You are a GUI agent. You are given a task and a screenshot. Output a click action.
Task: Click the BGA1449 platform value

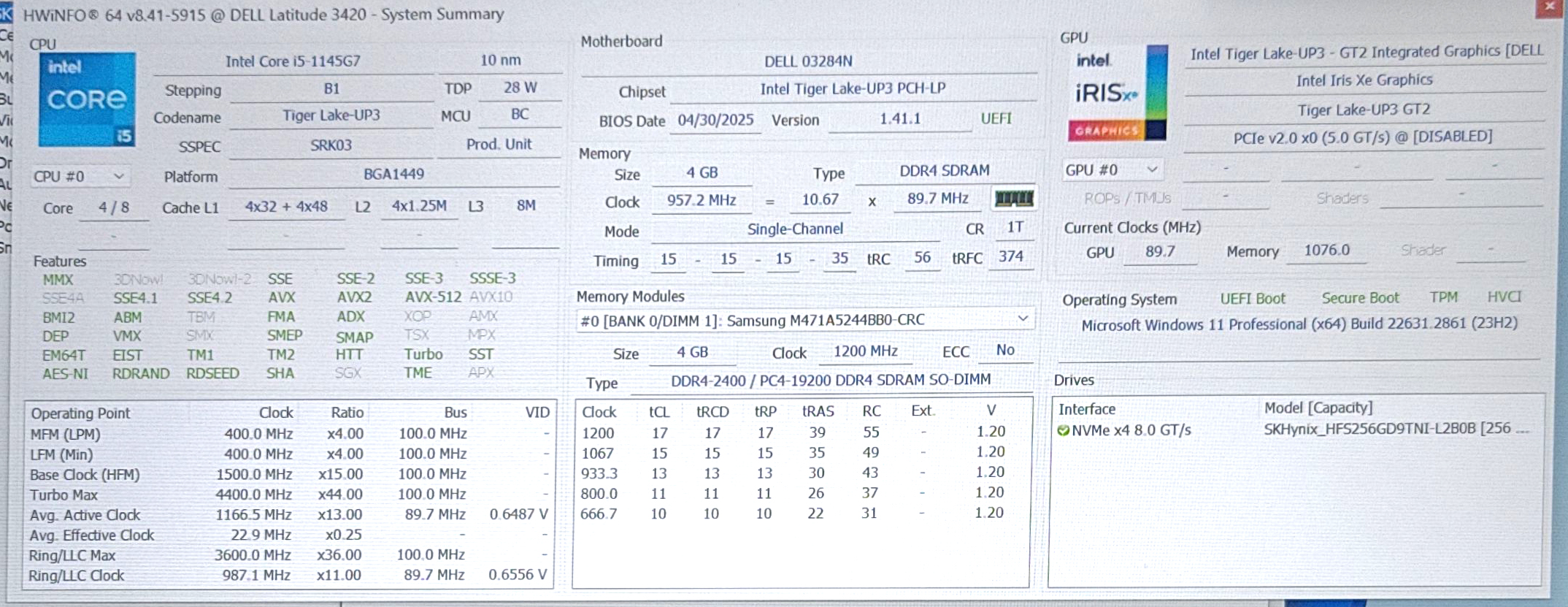tap(393, 174)
